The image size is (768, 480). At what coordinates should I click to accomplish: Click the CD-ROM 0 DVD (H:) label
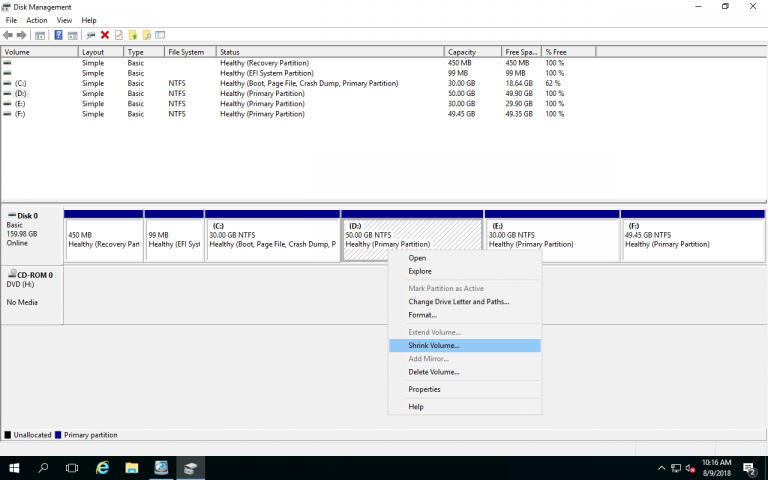tap(32, 295)
